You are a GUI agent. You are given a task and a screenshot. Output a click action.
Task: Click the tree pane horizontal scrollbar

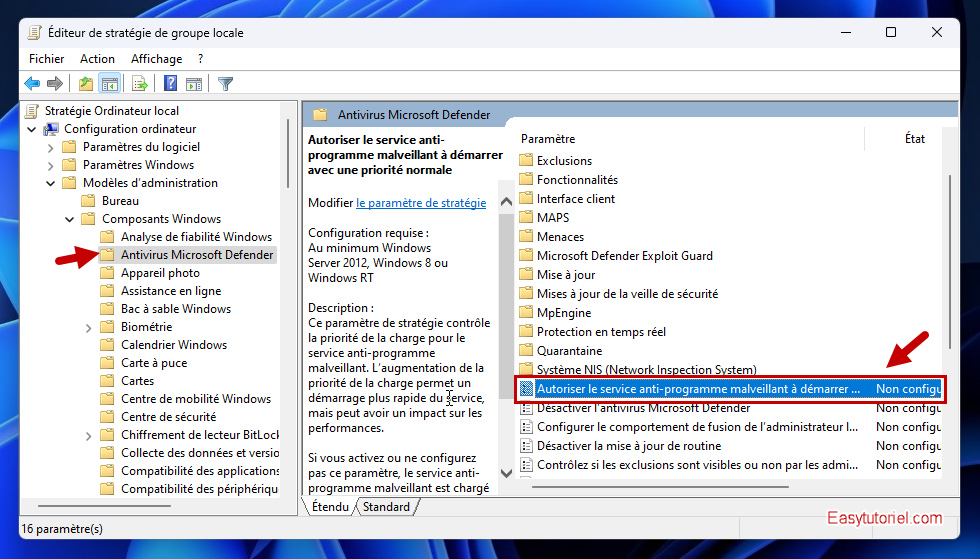pos(104,505)
